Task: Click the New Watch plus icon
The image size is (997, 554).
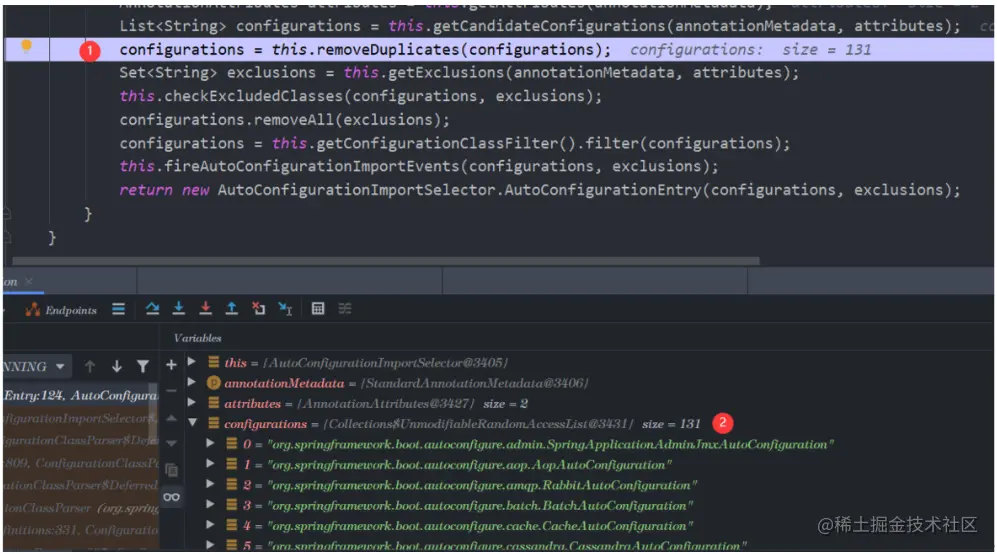Action: 171,365
